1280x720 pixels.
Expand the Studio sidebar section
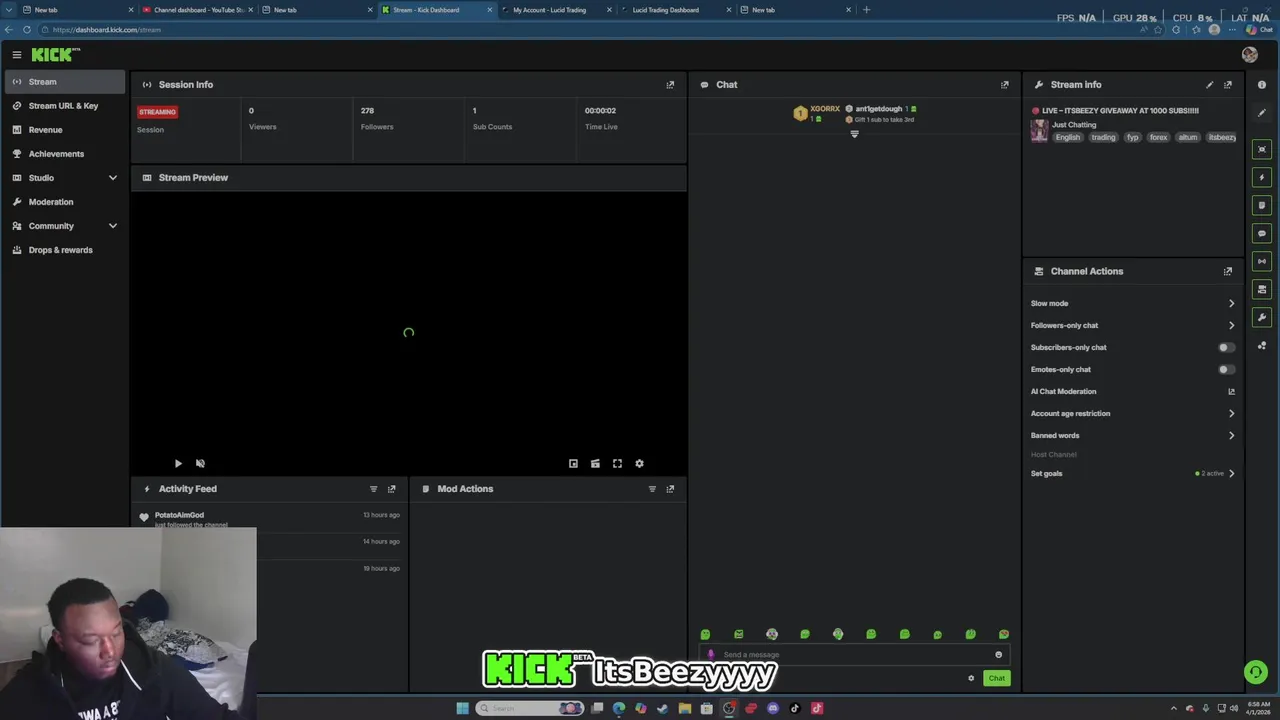pos(112,178)
